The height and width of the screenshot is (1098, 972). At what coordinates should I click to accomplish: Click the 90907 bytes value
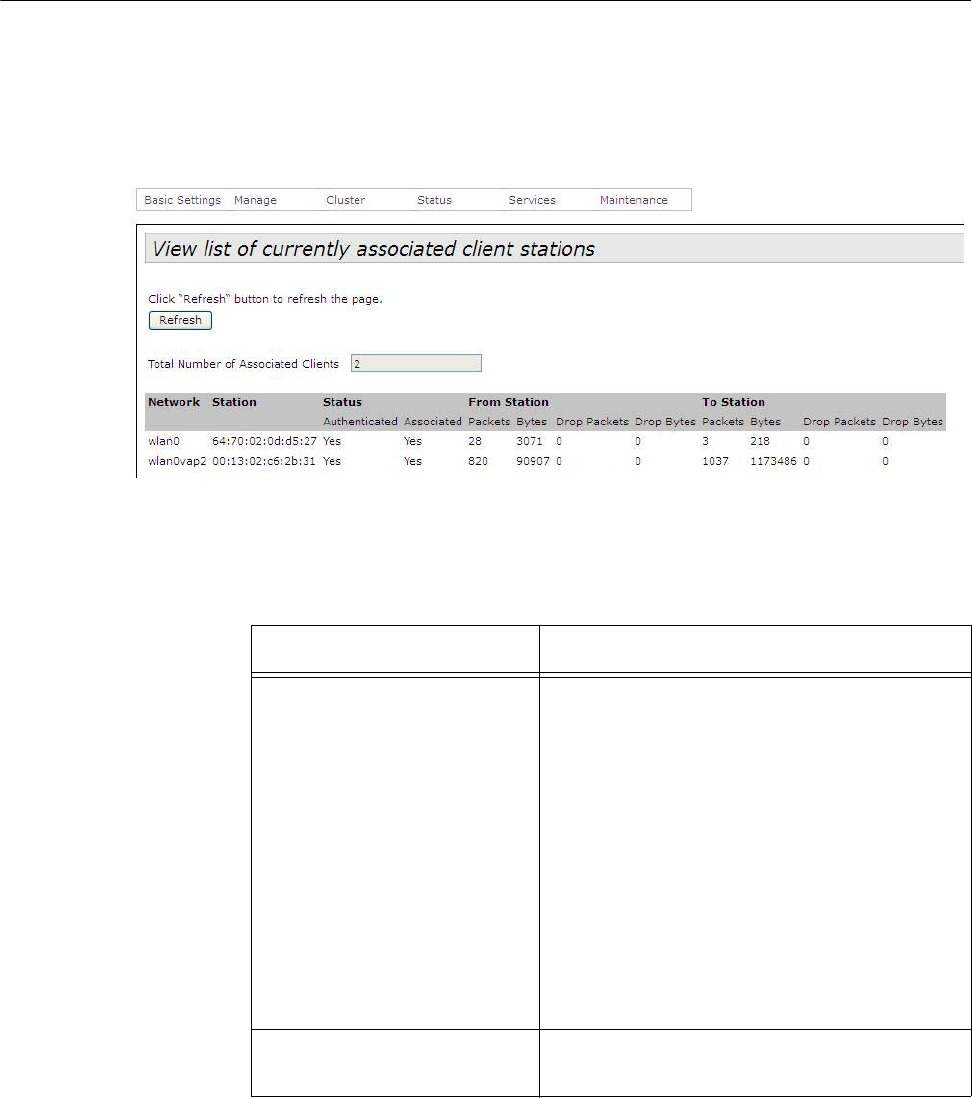pyautogui.click(x=532, y=461)
